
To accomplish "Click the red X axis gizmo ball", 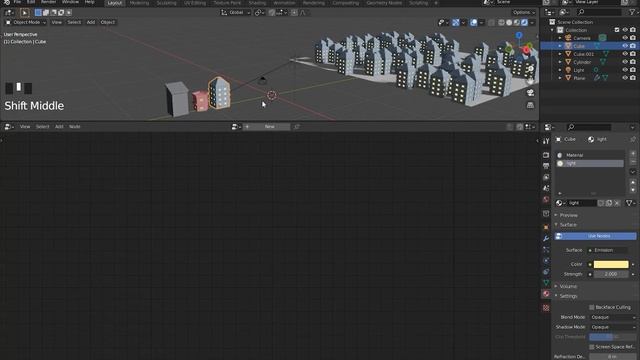I will click(x=526, y=50).
